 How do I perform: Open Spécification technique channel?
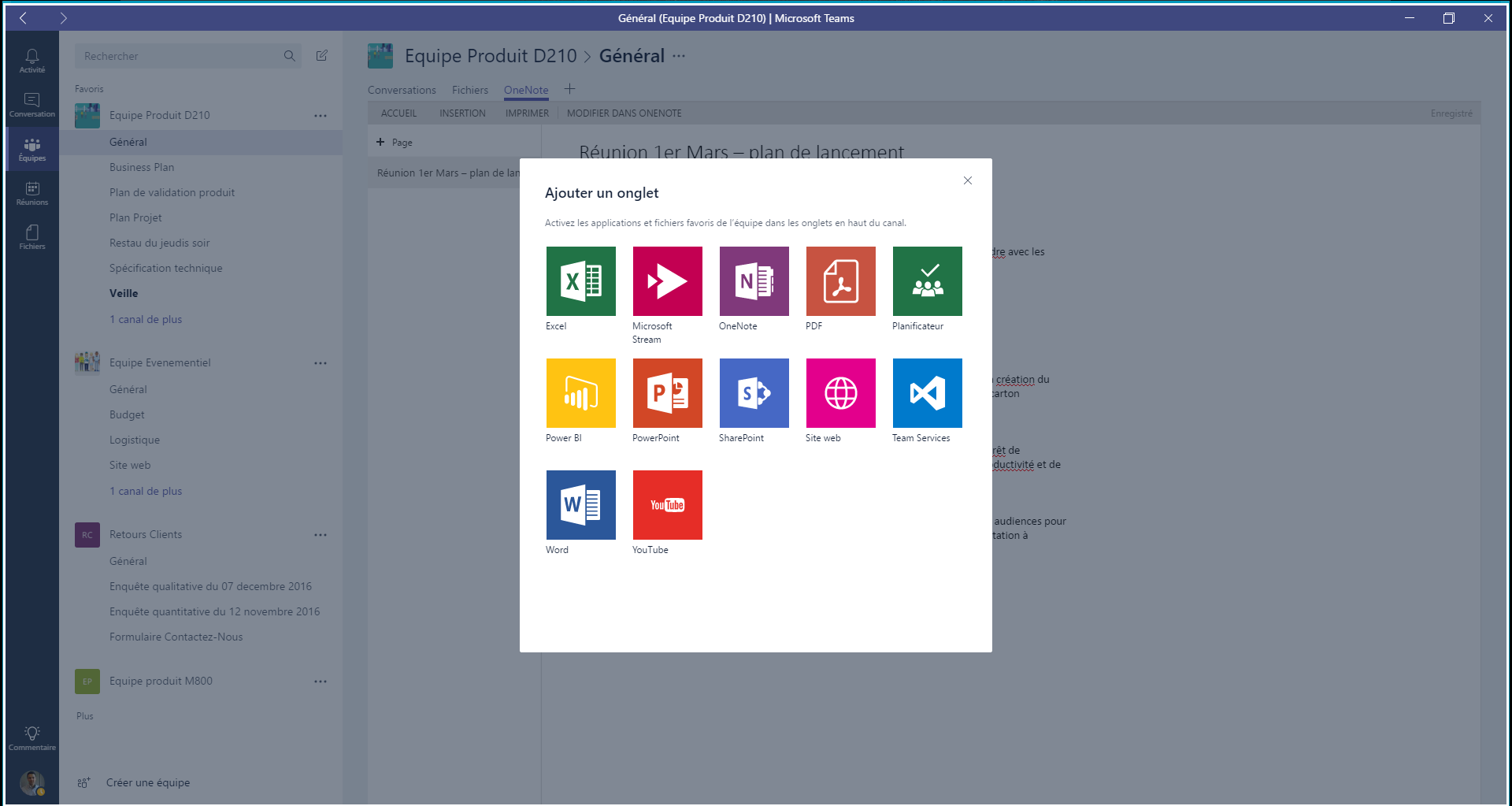click(x=165, y=268)
